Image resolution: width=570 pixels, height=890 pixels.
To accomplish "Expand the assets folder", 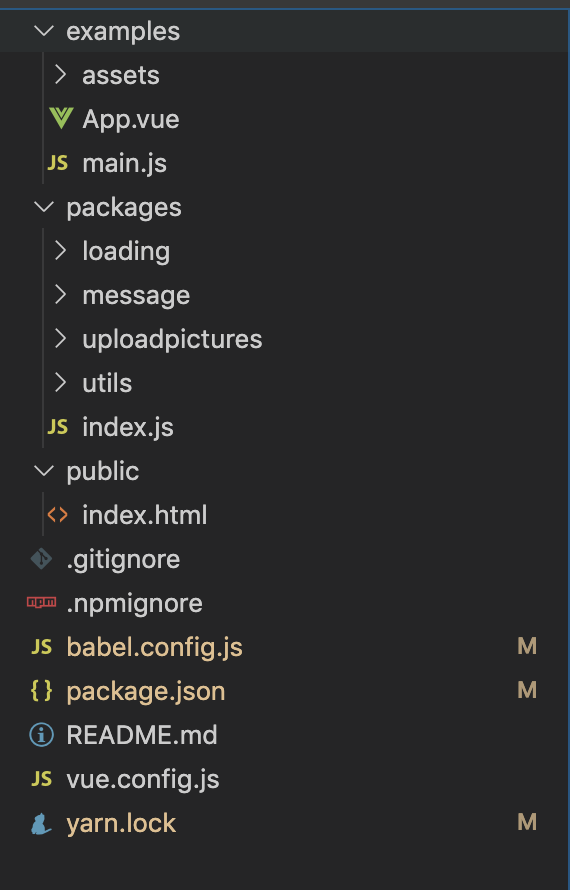I will point(120,75).
